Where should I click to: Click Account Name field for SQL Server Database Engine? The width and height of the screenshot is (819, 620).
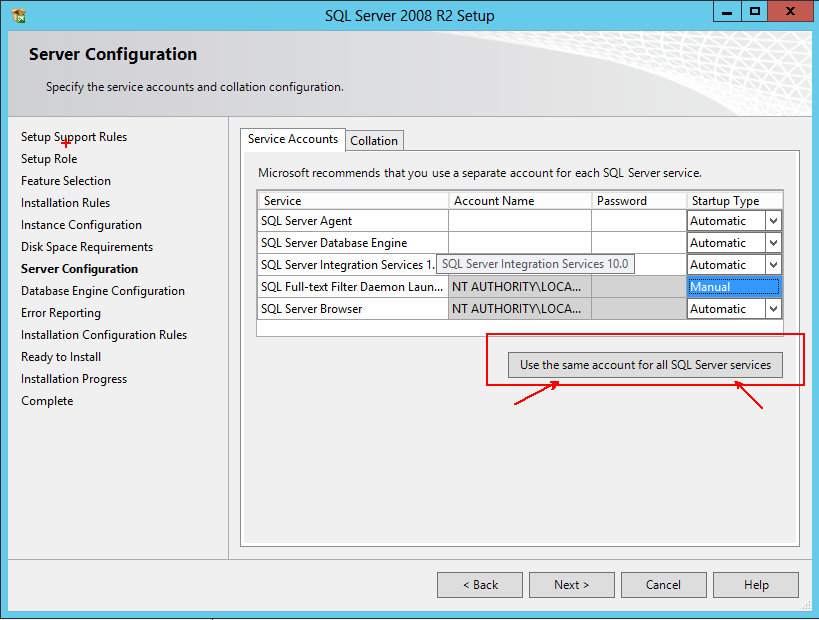(520, 243)
